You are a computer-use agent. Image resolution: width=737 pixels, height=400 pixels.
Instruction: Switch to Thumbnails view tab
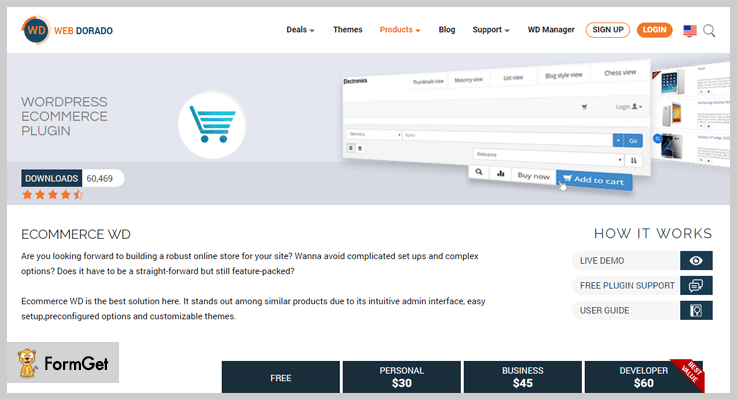(x=428, y=81)
